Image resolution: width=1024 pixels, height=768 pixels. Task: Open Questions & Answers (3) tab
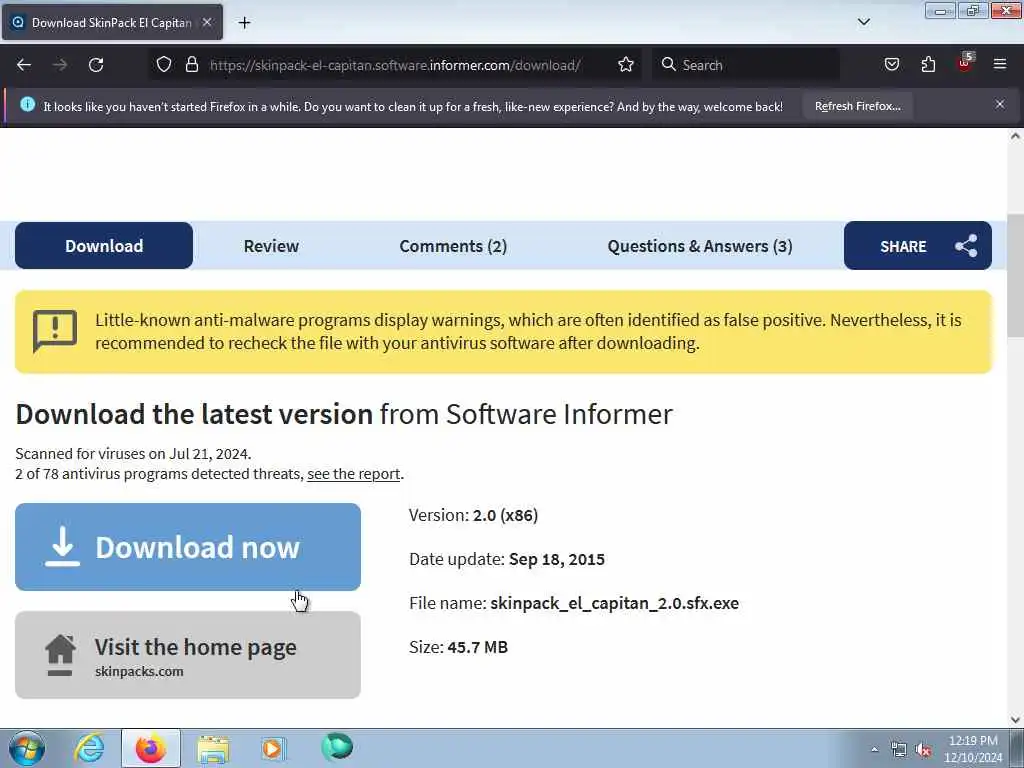[x=700, y=246]
